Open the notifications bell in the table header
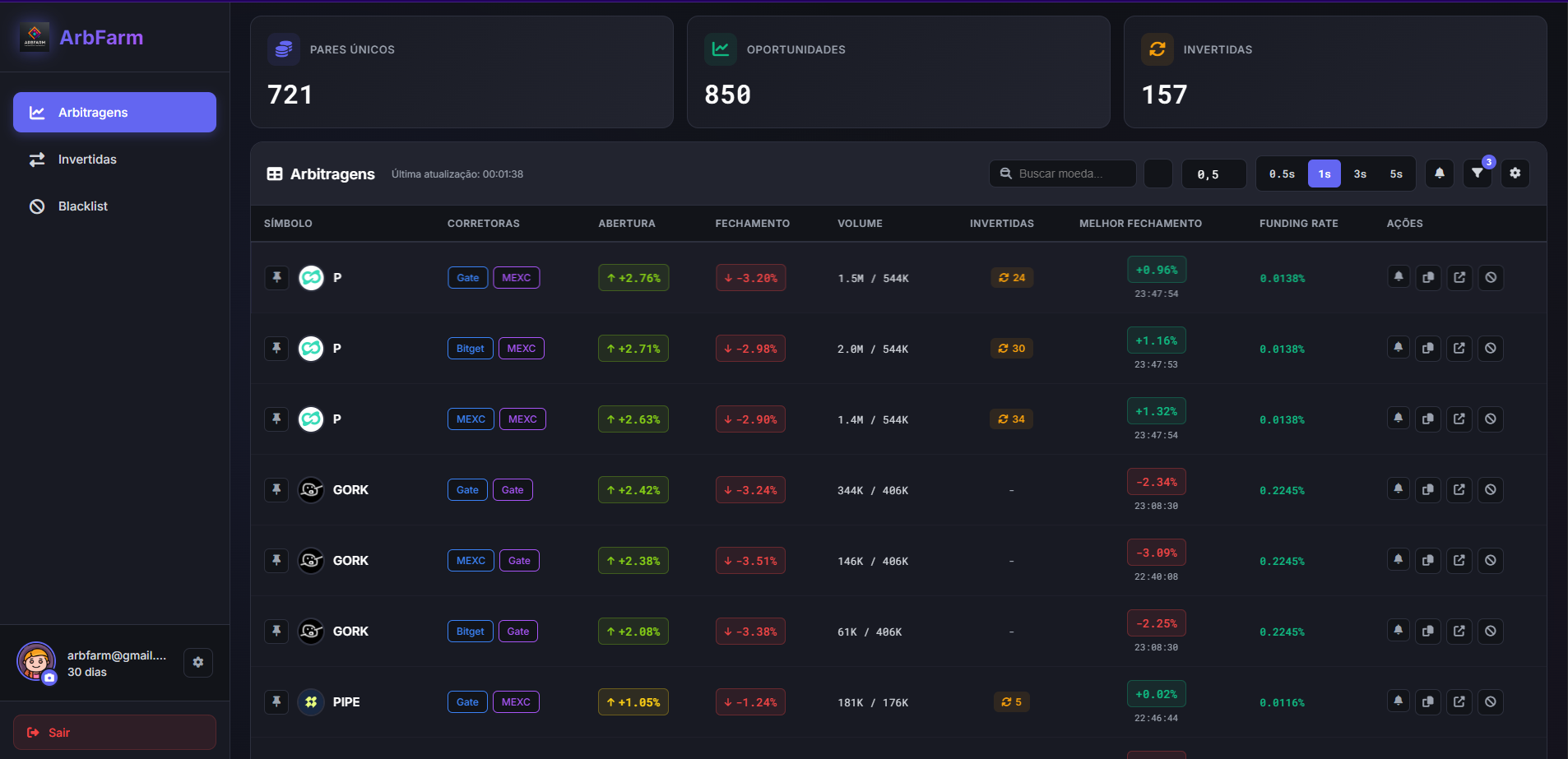The height and width of the screenshot is (759, 1568). [x=1439, y=174]
